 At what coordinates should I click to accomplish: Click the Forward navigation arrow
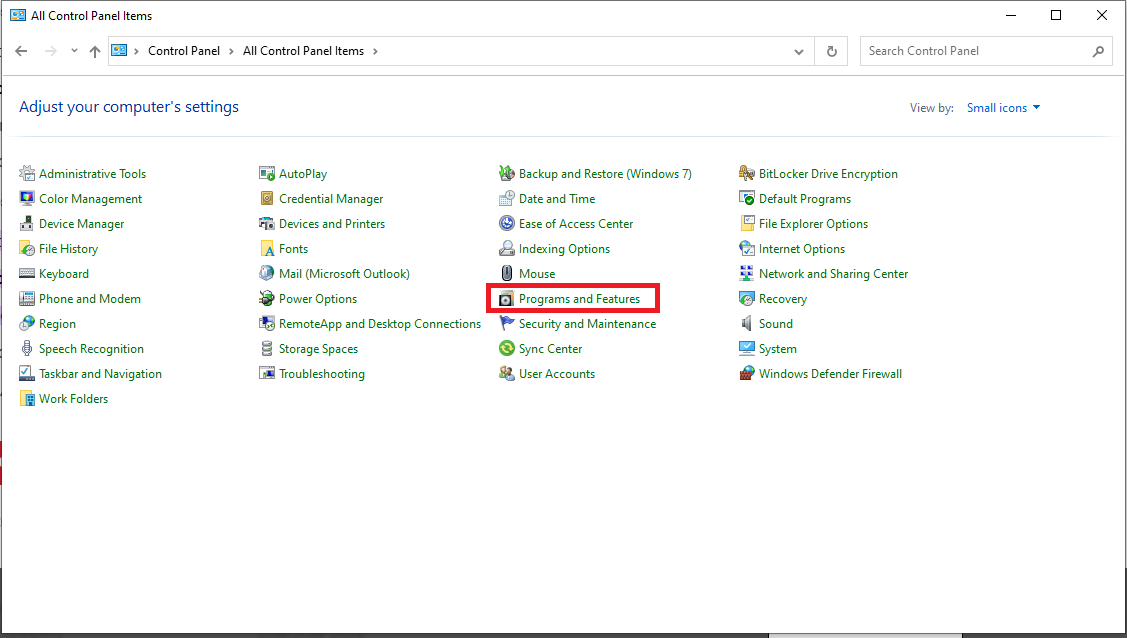(x=50, y=51)
